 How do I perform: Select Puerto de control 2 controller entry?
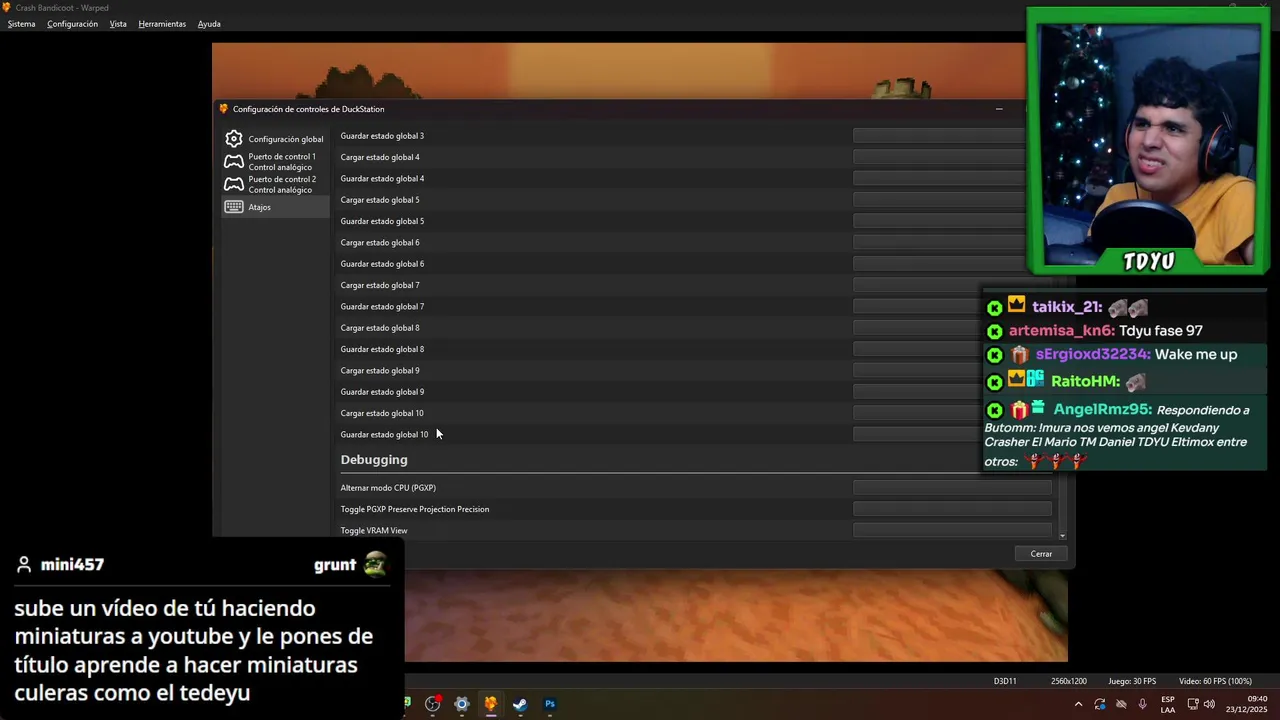pyautogui.click(x=275, y=185)
